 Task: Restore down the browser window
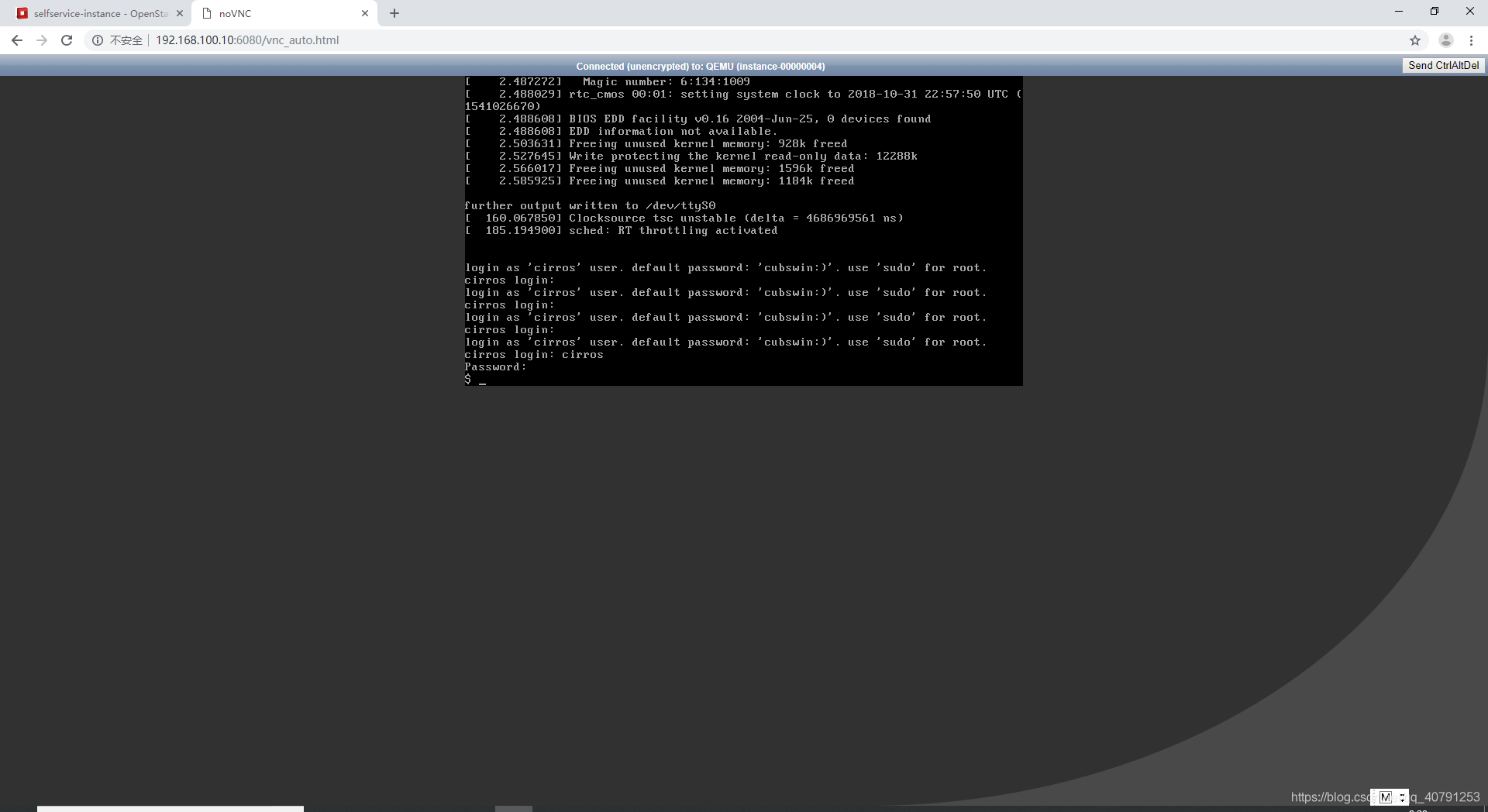coord(1435,12)
